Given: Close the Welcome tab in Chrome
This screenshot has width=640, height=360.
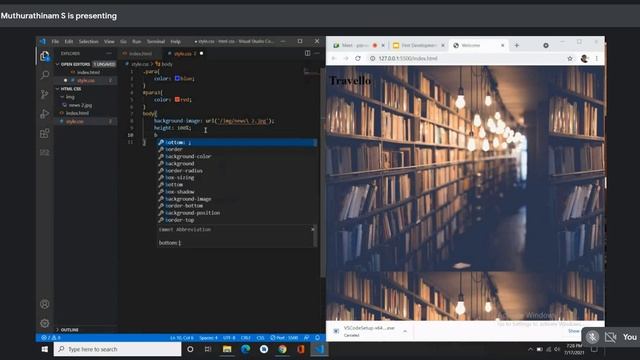Looking at the screenshot, I should click(x=503, y=45).
